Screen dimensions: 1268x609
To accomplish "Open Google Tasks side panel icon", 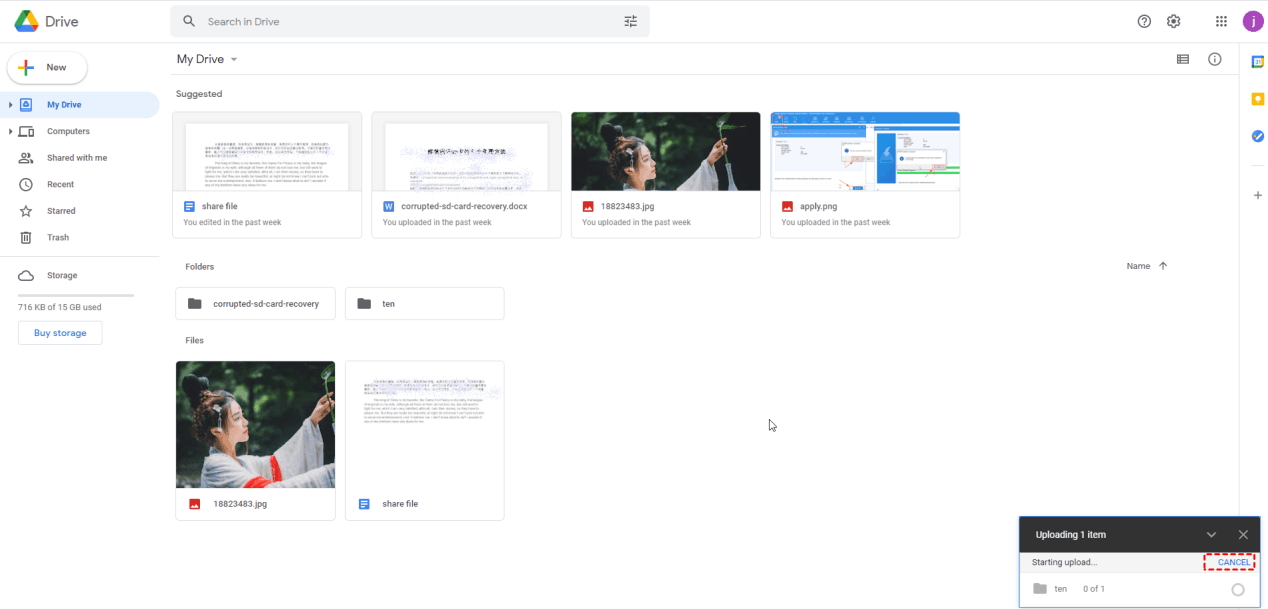I will point(1258,136).
